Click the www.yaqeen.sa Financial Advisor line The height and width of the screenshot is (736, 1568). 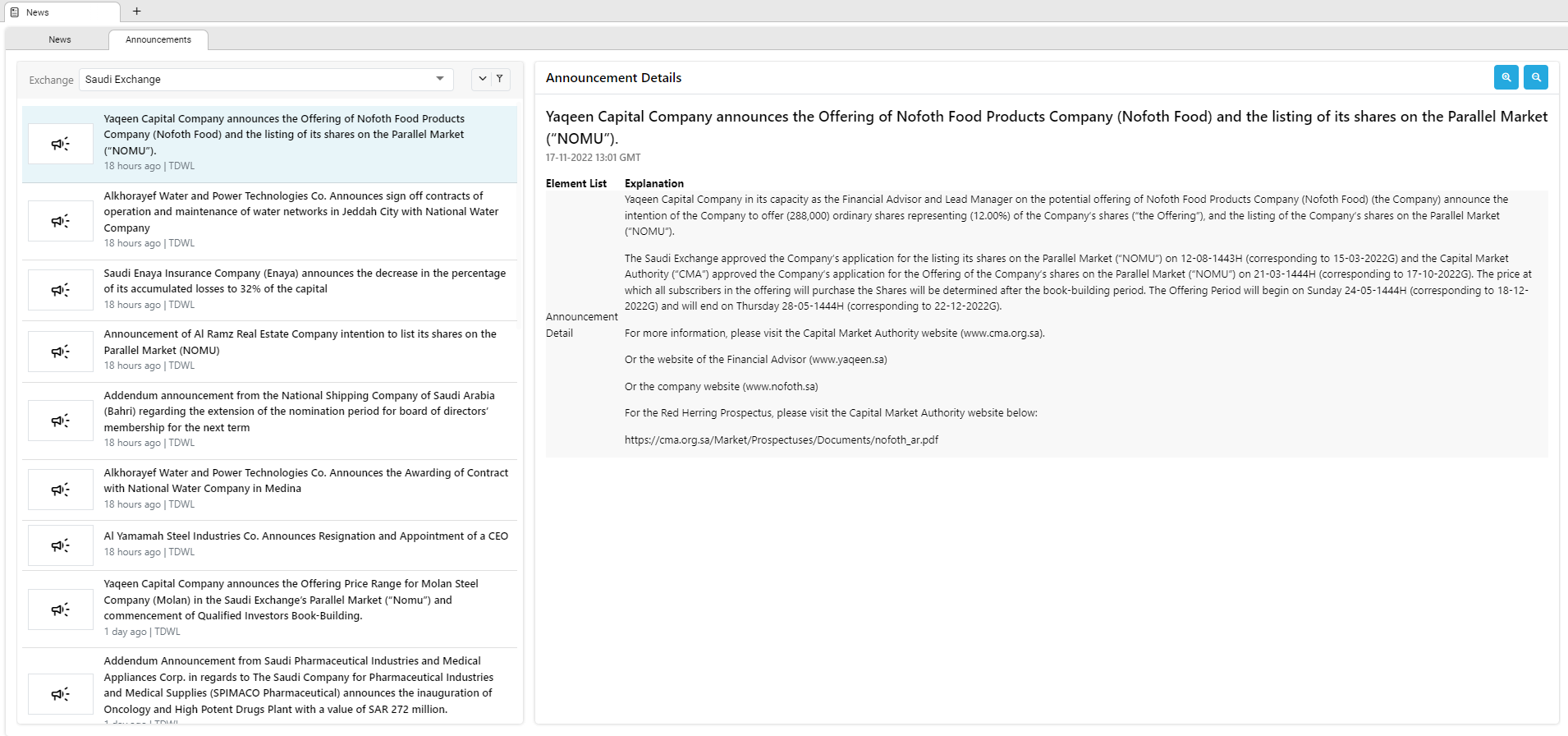755,360
